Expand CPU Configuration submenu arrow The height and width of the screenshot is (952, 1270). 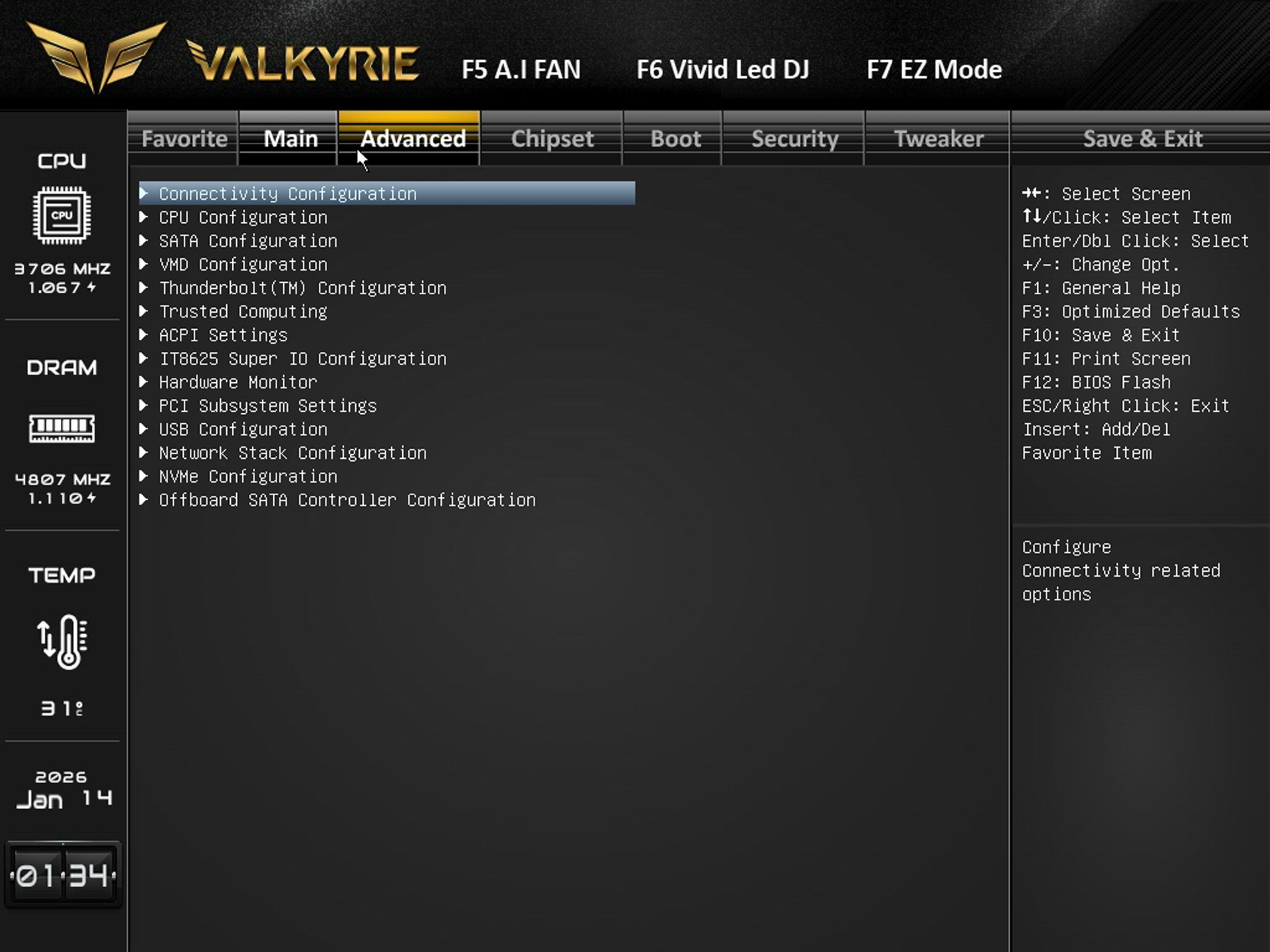[144, 218]
